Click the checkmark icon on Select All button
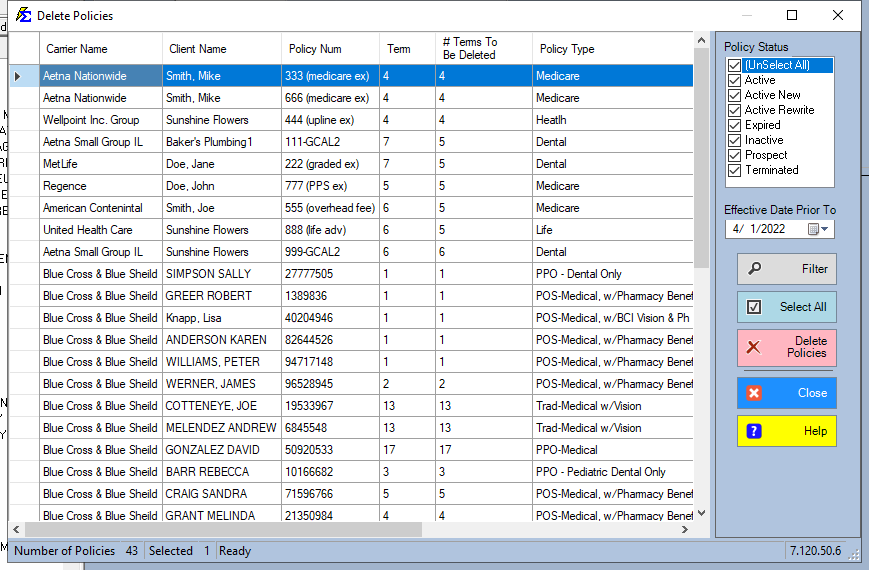The height and width of the screenshot is (570, 869). coord(754,307)
